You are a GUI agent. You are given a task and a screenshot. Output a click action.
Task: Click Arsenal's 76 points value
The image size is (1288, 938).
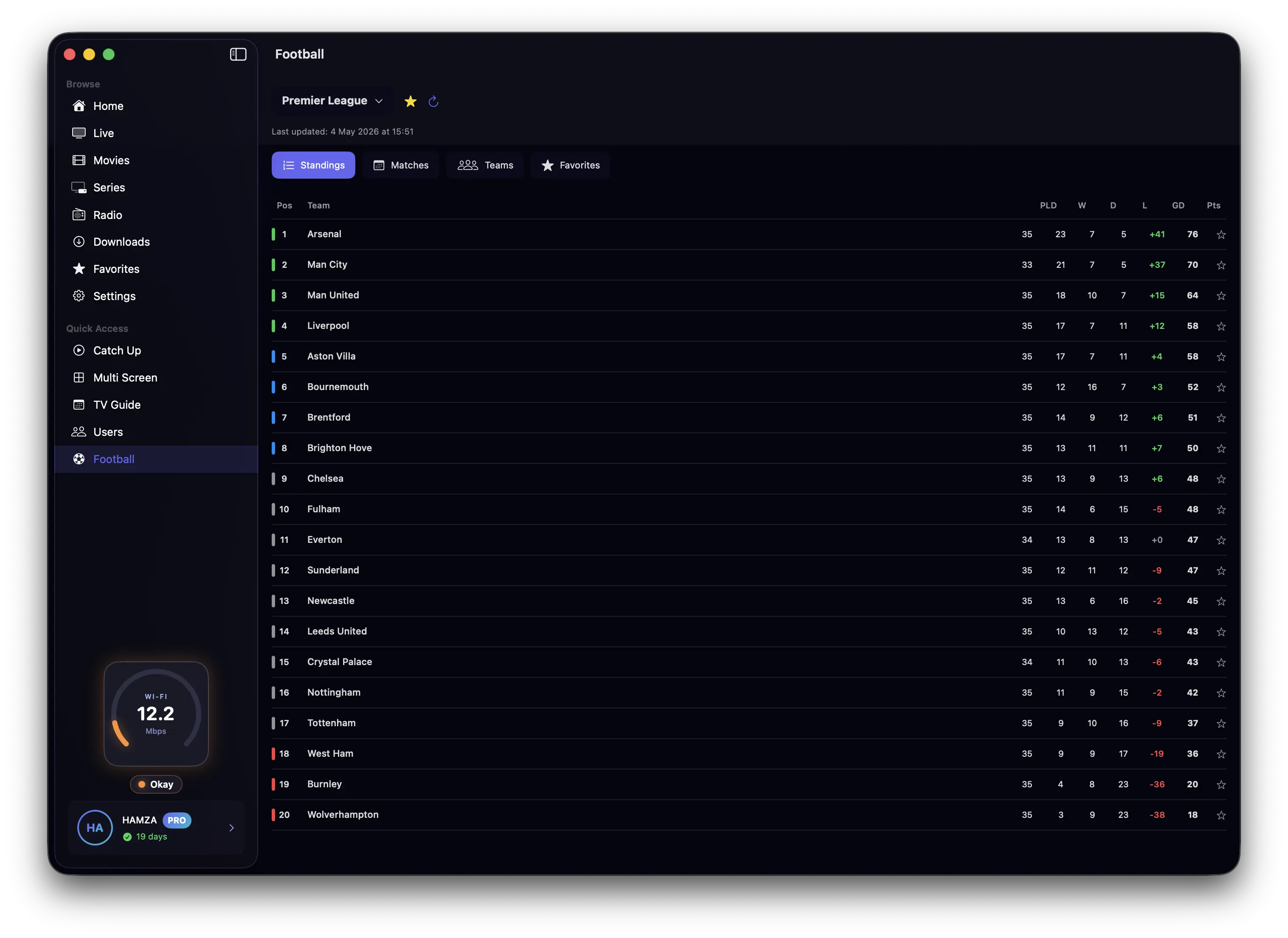pos(1192,234)
